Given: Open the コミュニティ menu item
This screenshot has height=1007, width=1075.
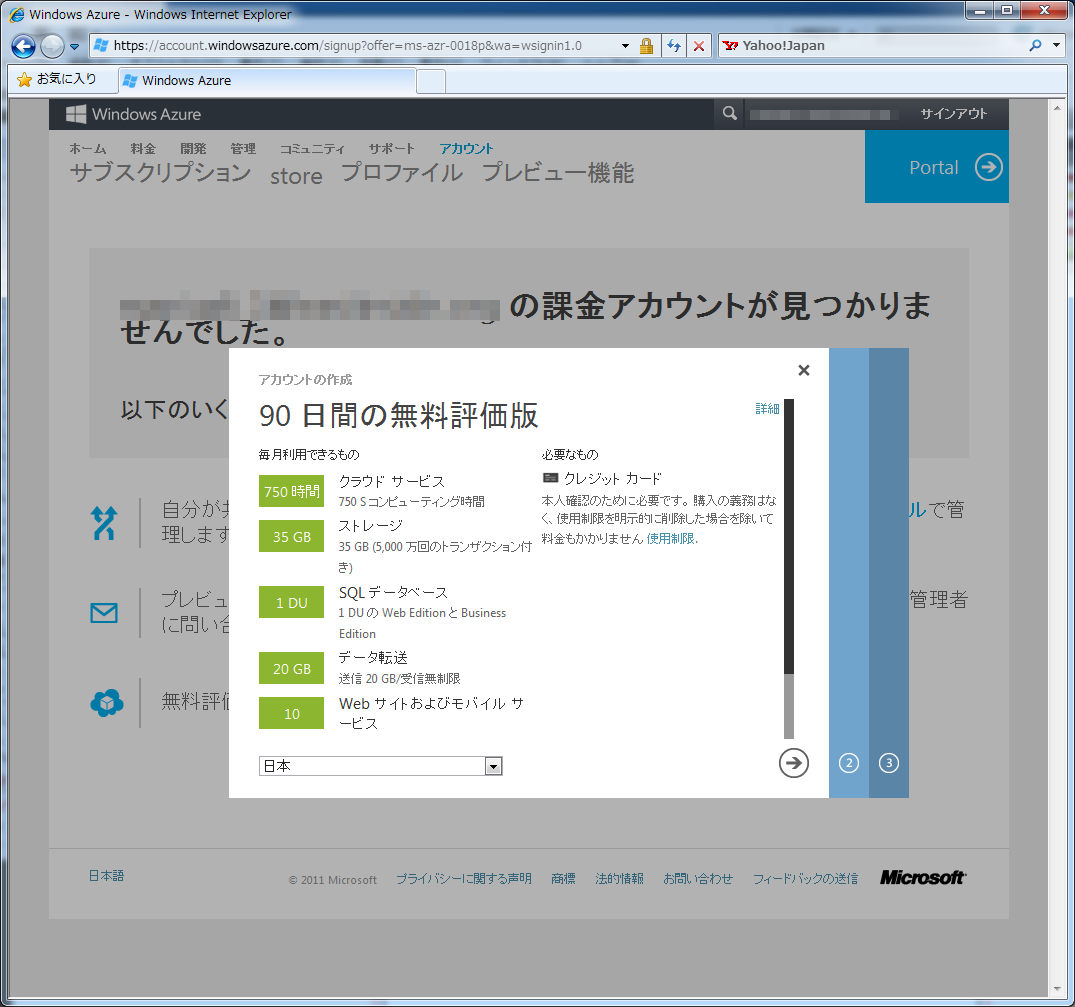Looking at the screenshot, I should tap(312, 149).
